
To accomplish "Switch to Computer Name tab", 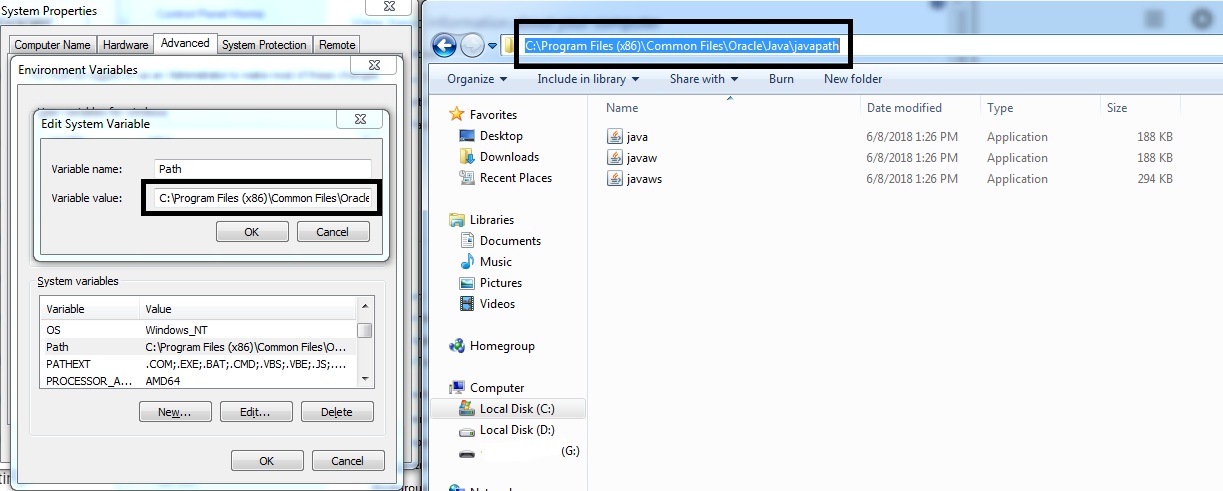I will pos(52,45).
